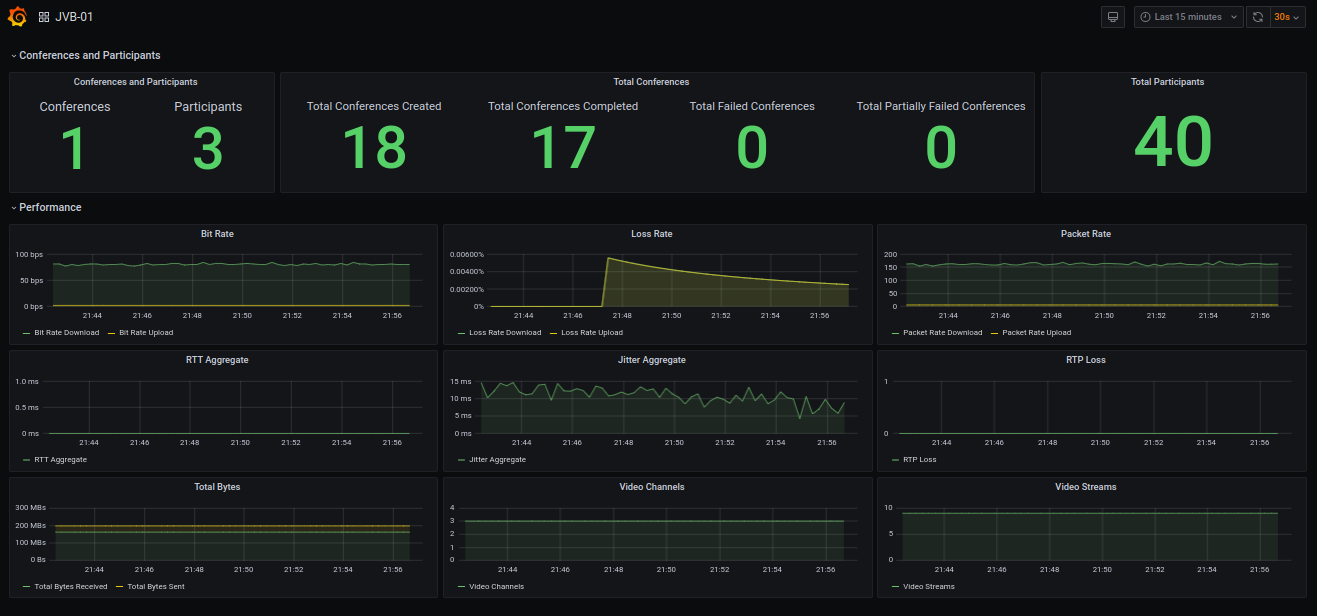This screenshot has width=1317, height=616.
Task: Open the Loss Rate panel title menu
Action: pos(652,234)
